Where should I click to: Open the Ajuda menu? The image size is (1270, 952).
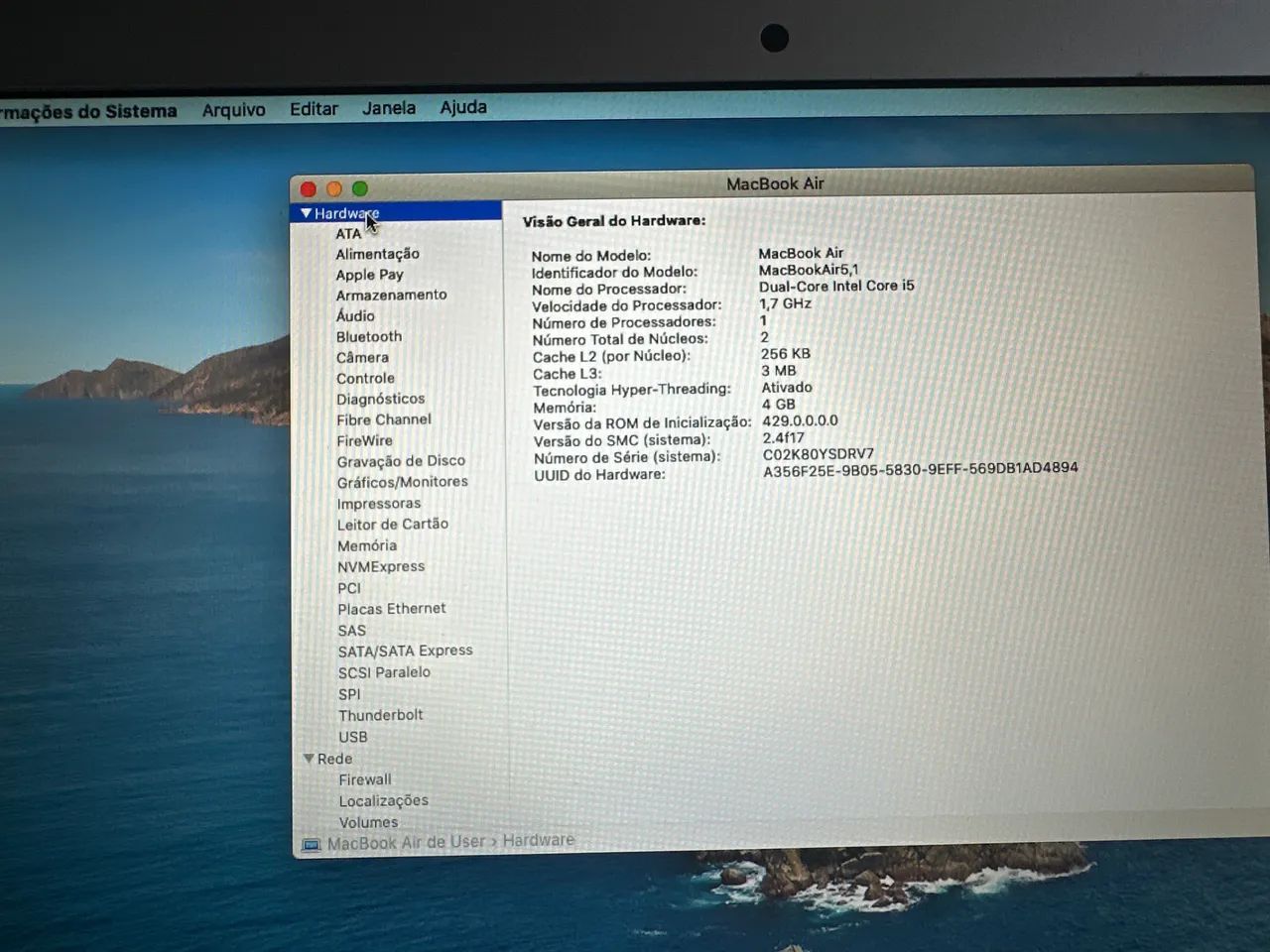click(462, 108)
